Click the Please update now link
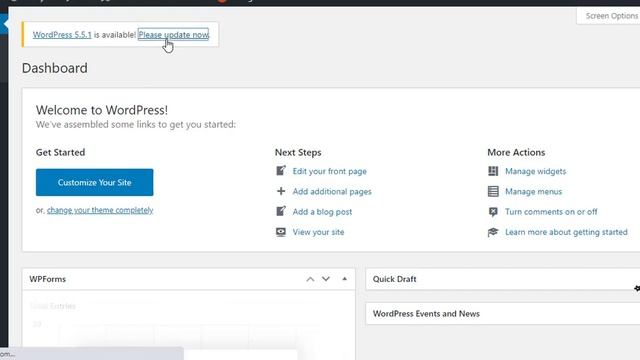Viewport: 640px width, 360px height. (x=173, y=35)
